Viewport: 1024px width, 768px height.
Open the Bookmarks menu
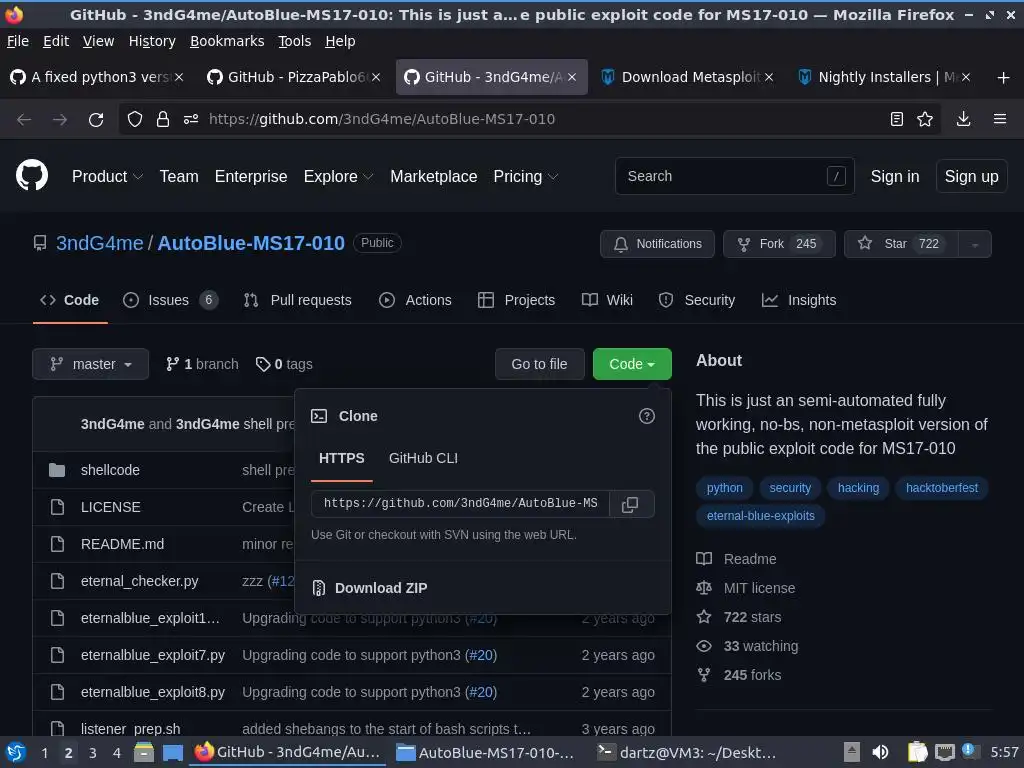pos(227,41)
